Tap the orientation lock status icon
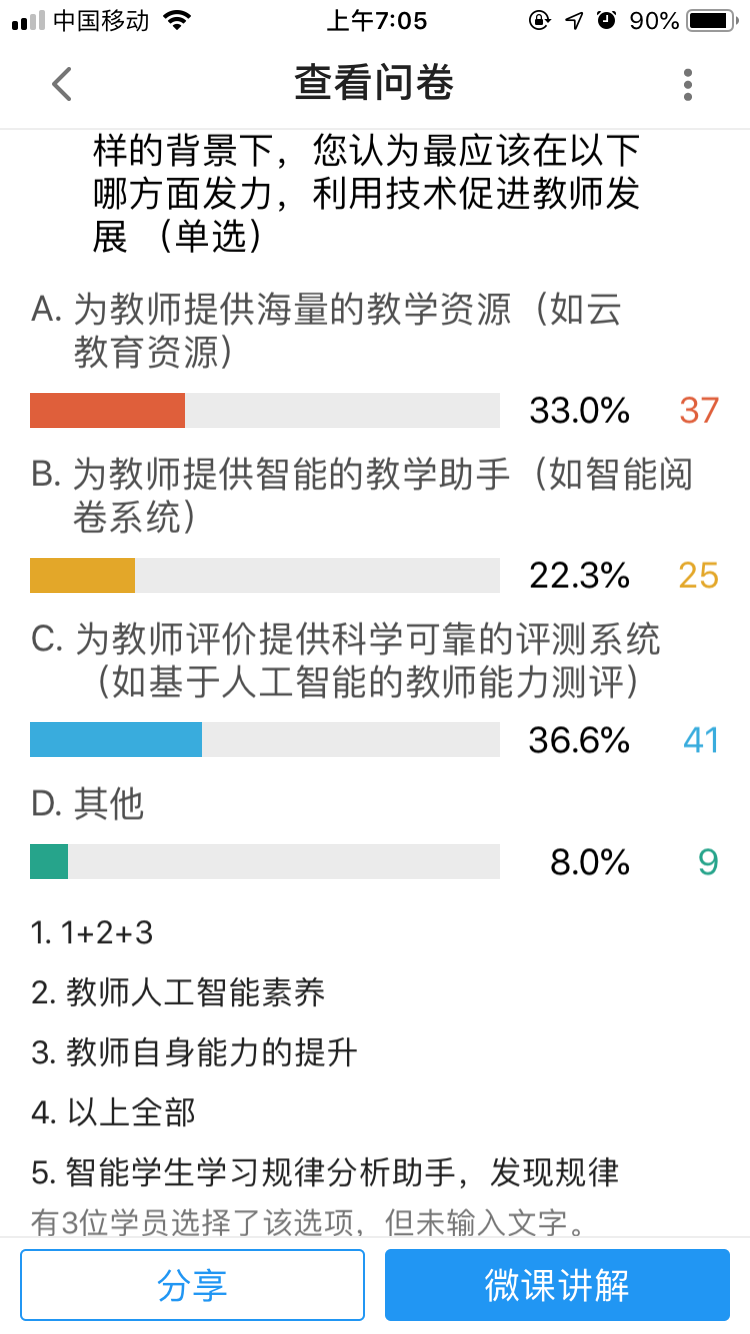The image size is (750, 1334). point(539,21)
